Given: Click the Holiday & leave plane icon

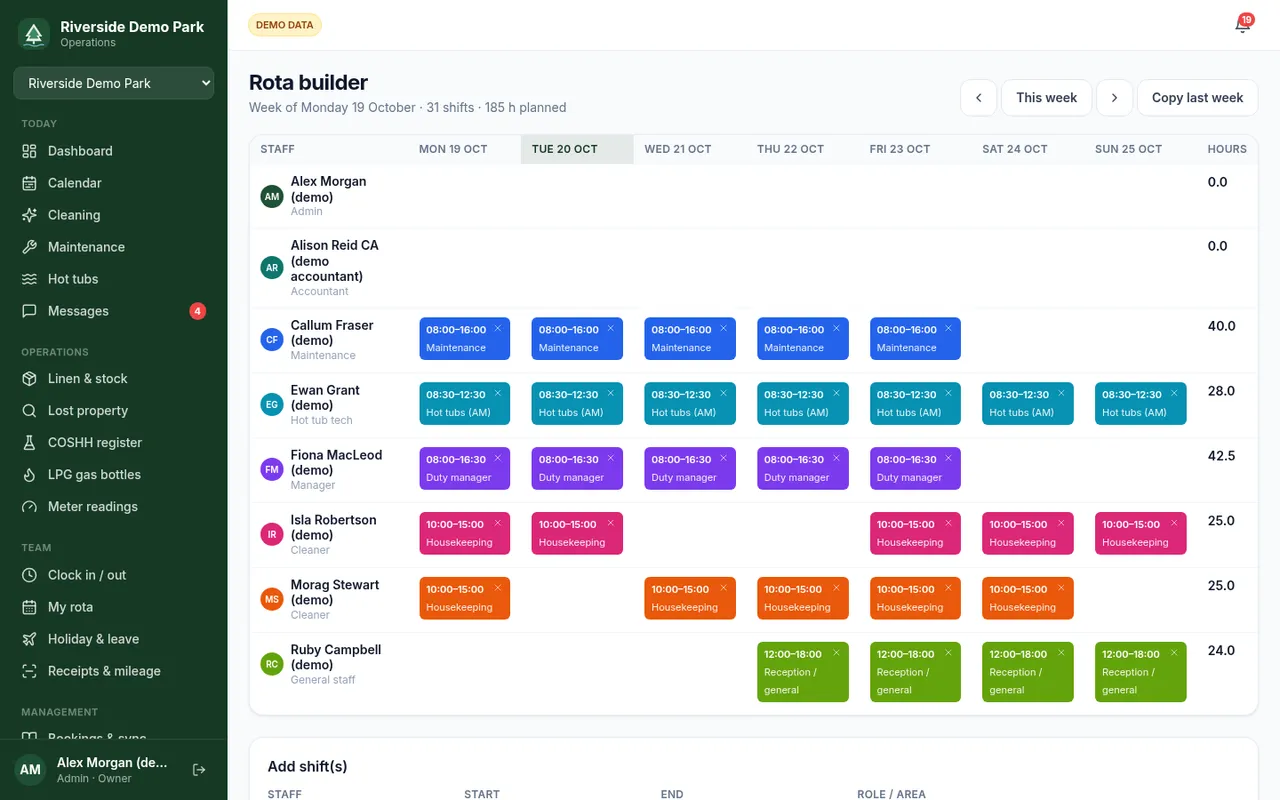Looking at the screenshot, I should (x=29, y=639).
